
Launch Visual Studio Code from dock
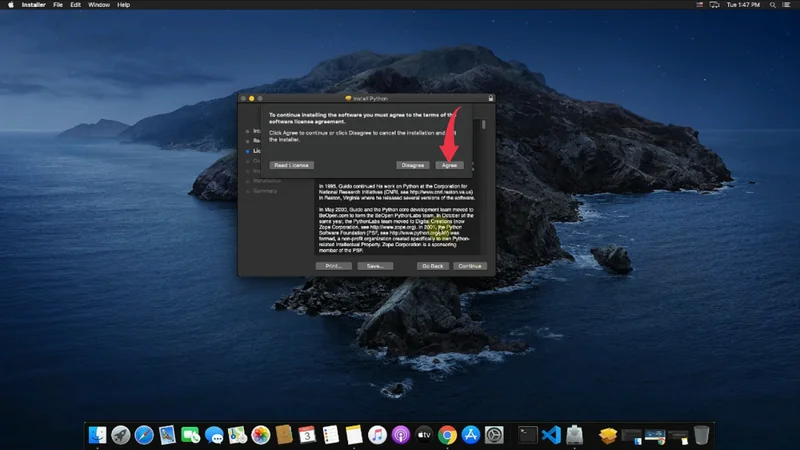click(551, 435)
